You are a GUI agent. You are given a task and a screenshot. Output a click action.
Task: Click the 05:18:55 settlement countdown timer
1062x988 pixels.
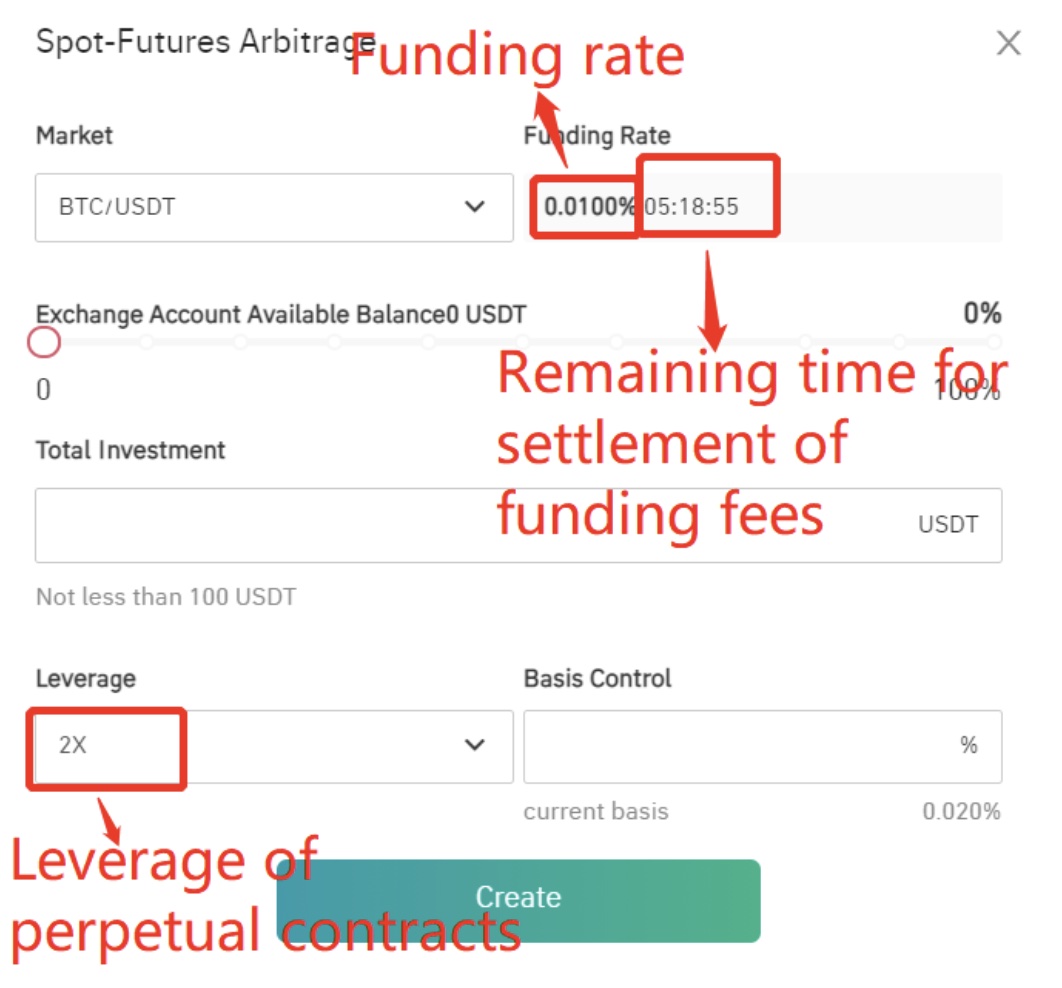pos(692,207)
